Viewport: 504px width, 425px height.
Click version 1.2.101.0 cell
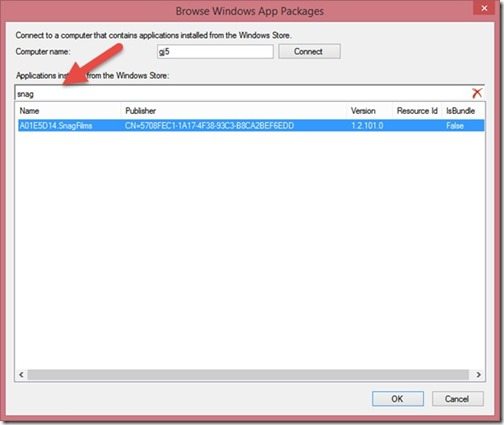tap(367, 125)
